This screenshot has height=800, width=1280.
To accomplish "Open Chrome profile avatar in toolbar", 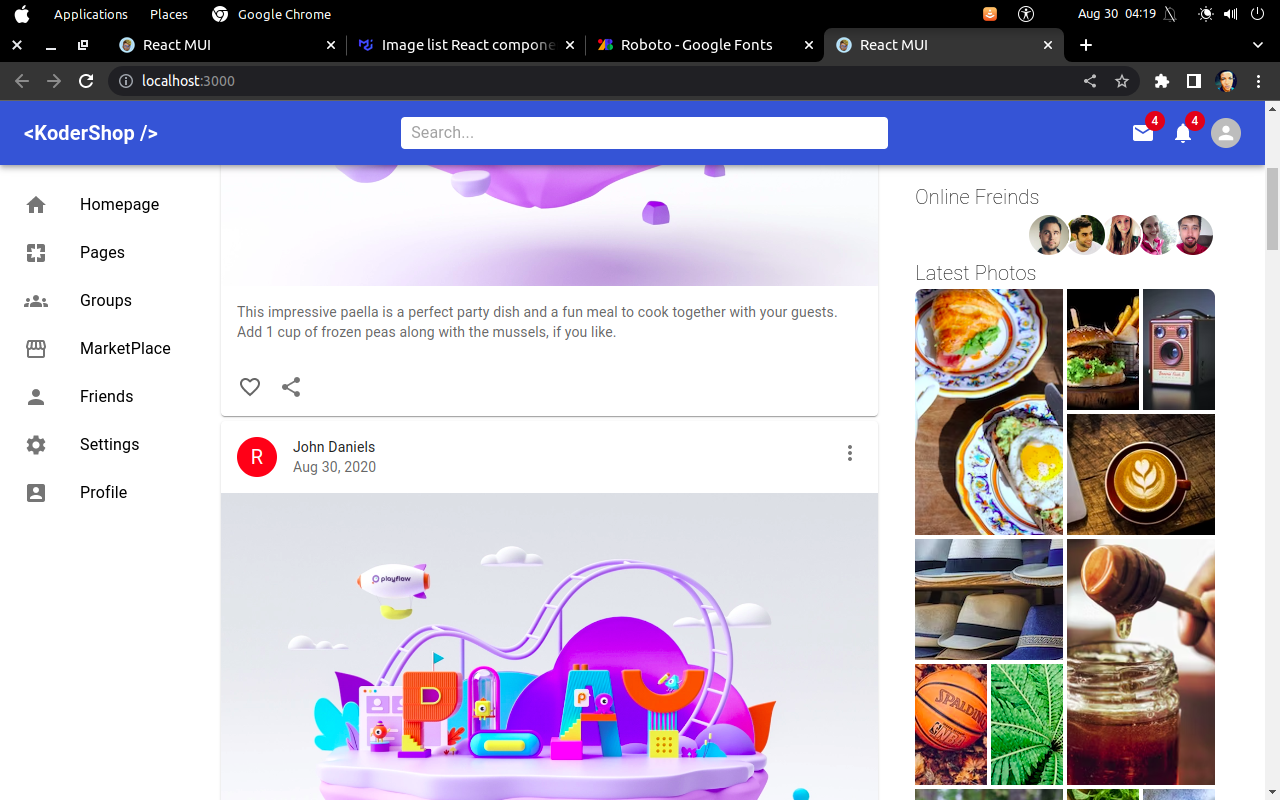I will [1227, 81].
